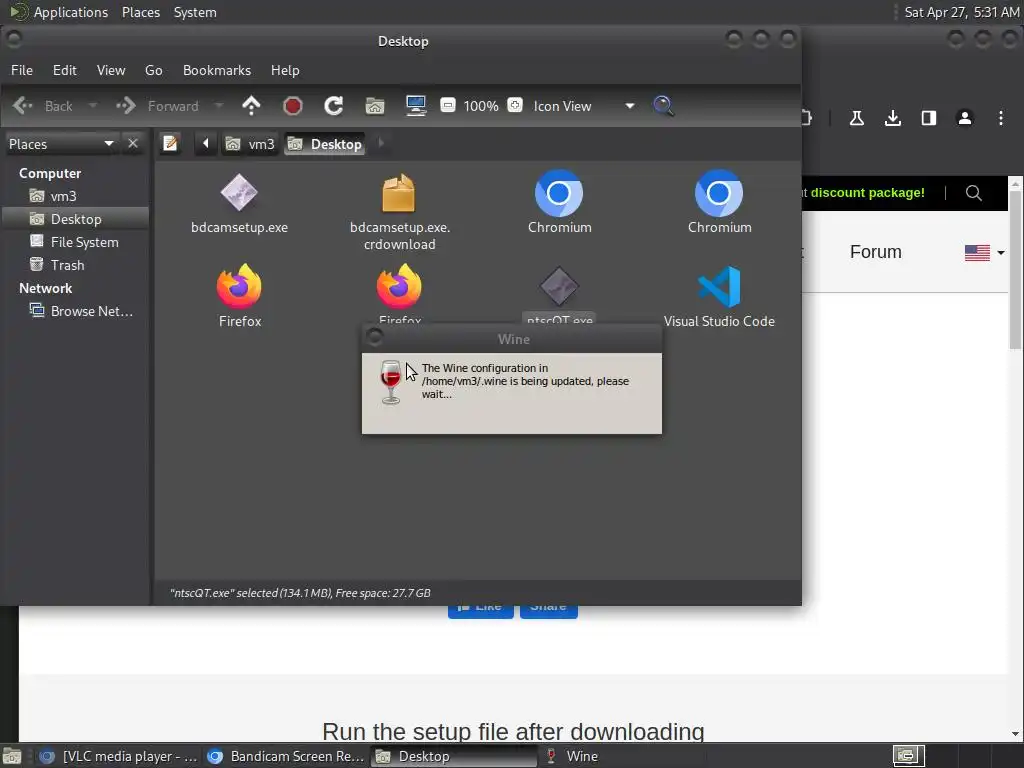Open the Go menu
The width and height of the screenshot is (1024, 768).
(x=153, y=70)
